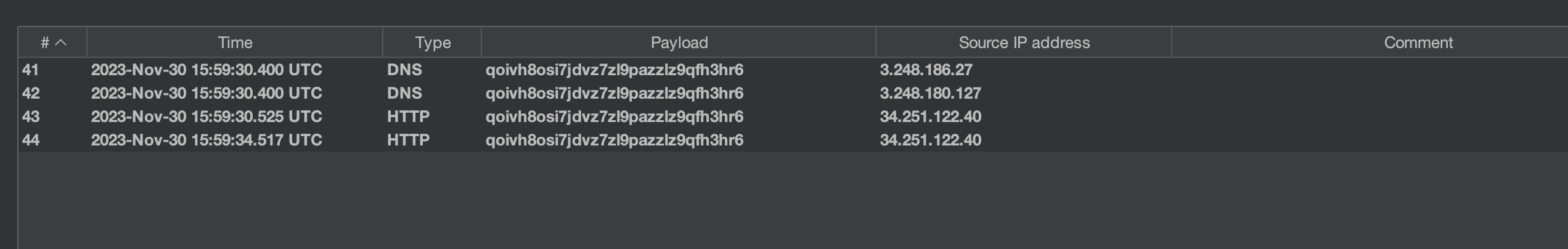The image size is (1568, 249).
Task: Click the DNS type cell in row 41
Action: point(404,70)
